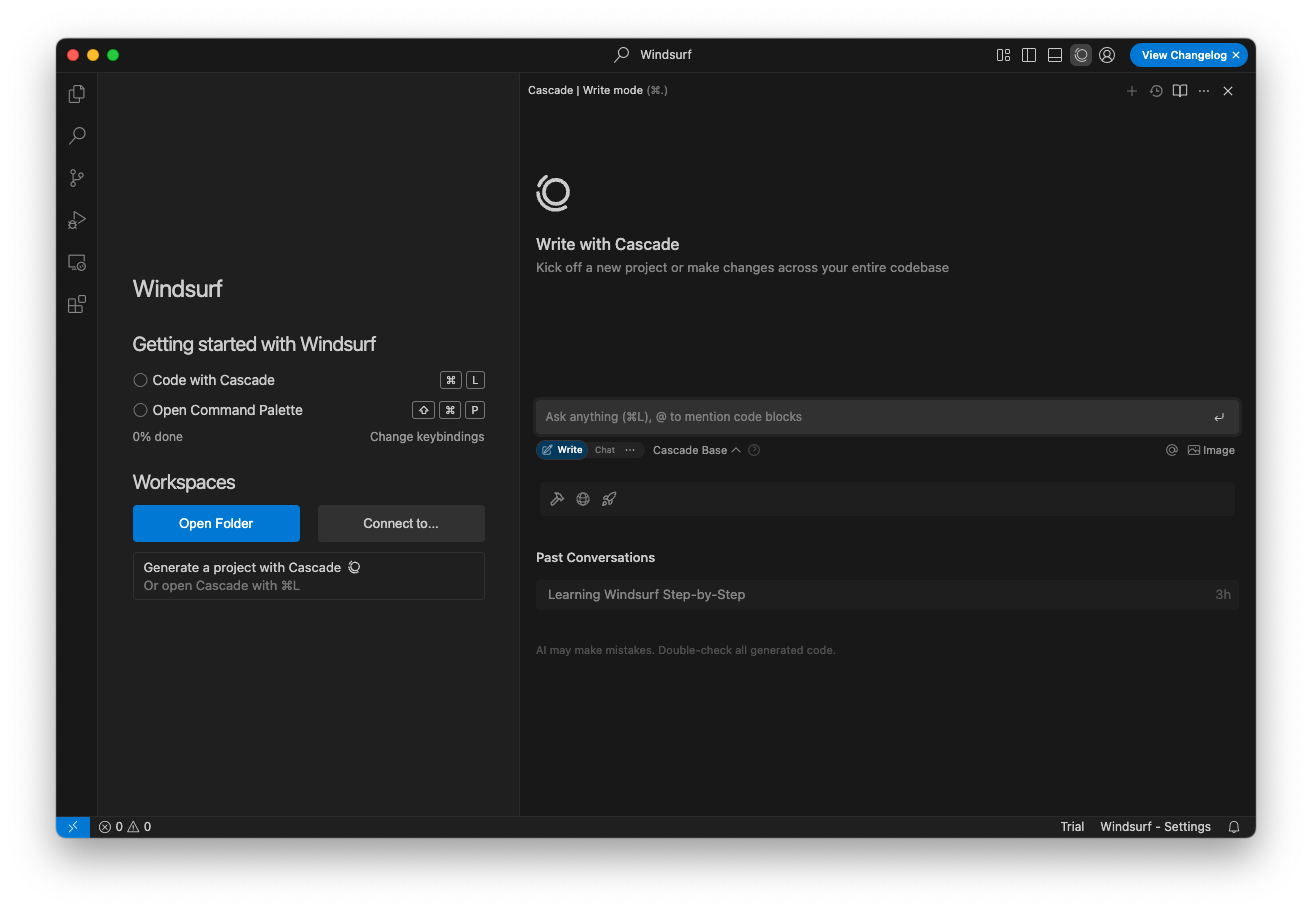Click the Connect to... button
The width and height of the screenshot is (1312, 912).
(401, 523)
